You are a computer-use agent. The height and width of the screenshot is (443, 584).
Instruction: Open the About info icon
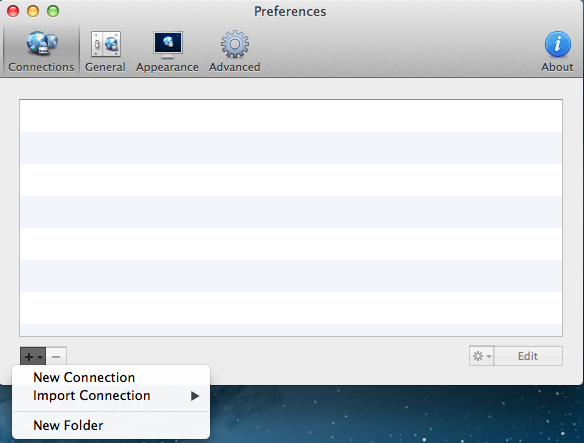(x=558, y=44)
